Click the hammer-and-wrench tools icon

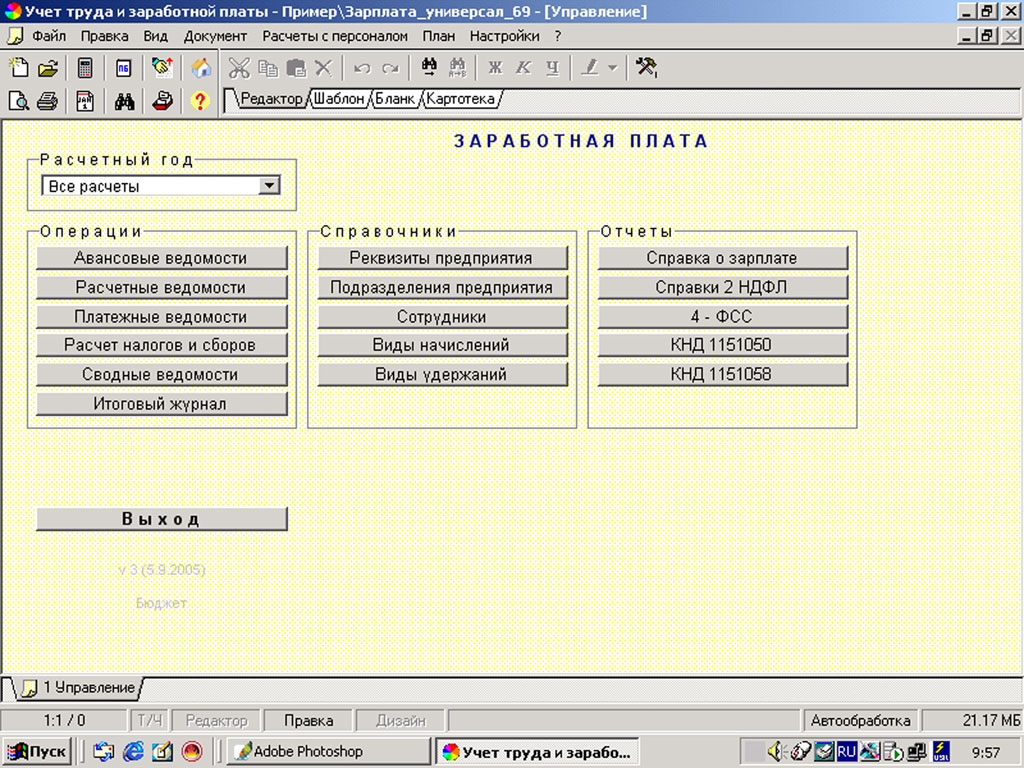point(646,67)
